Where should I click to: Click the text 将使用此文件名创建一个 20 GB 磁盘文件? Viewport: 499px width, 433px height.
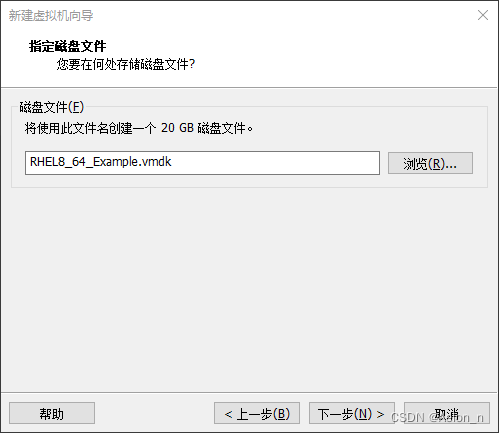[x=139, y=128]
